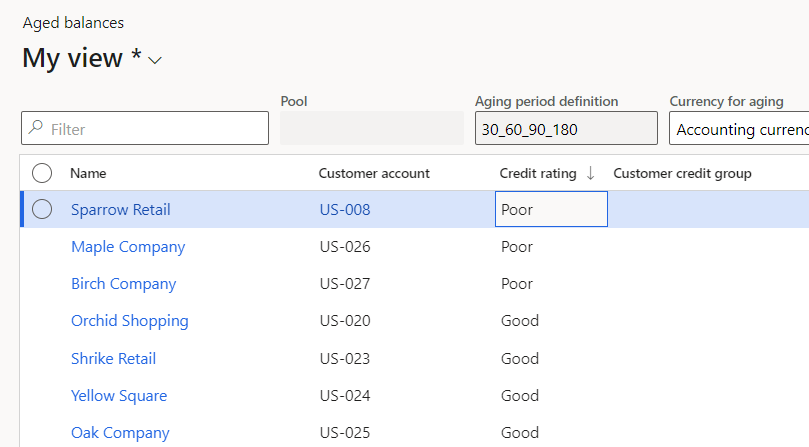Click the US-008 customer account link
The height and width of the screenshot is (447, 809).
[x=345, y=210]
